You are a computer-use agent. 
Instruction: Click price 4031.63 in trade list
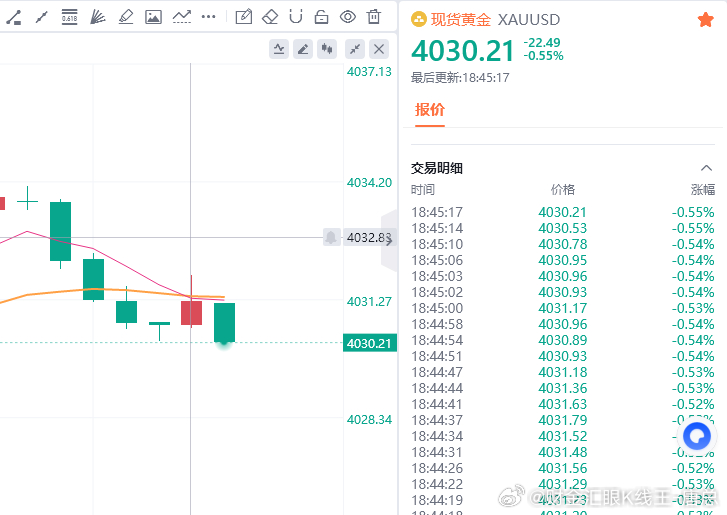click(x=562, y=404)
